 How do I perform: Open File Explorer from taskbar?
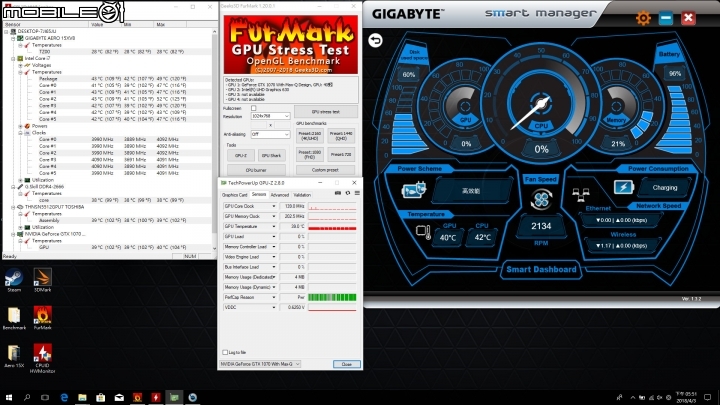pyautogui.click(x=82, y=397)
